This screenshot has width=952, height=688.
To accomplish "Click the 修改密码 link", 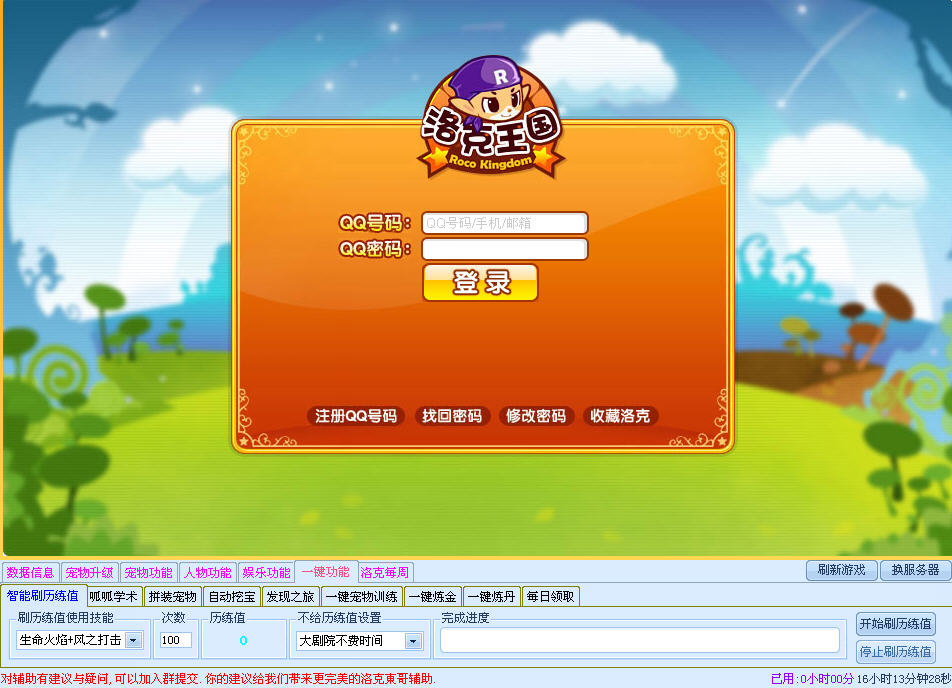I will [536, 416].
